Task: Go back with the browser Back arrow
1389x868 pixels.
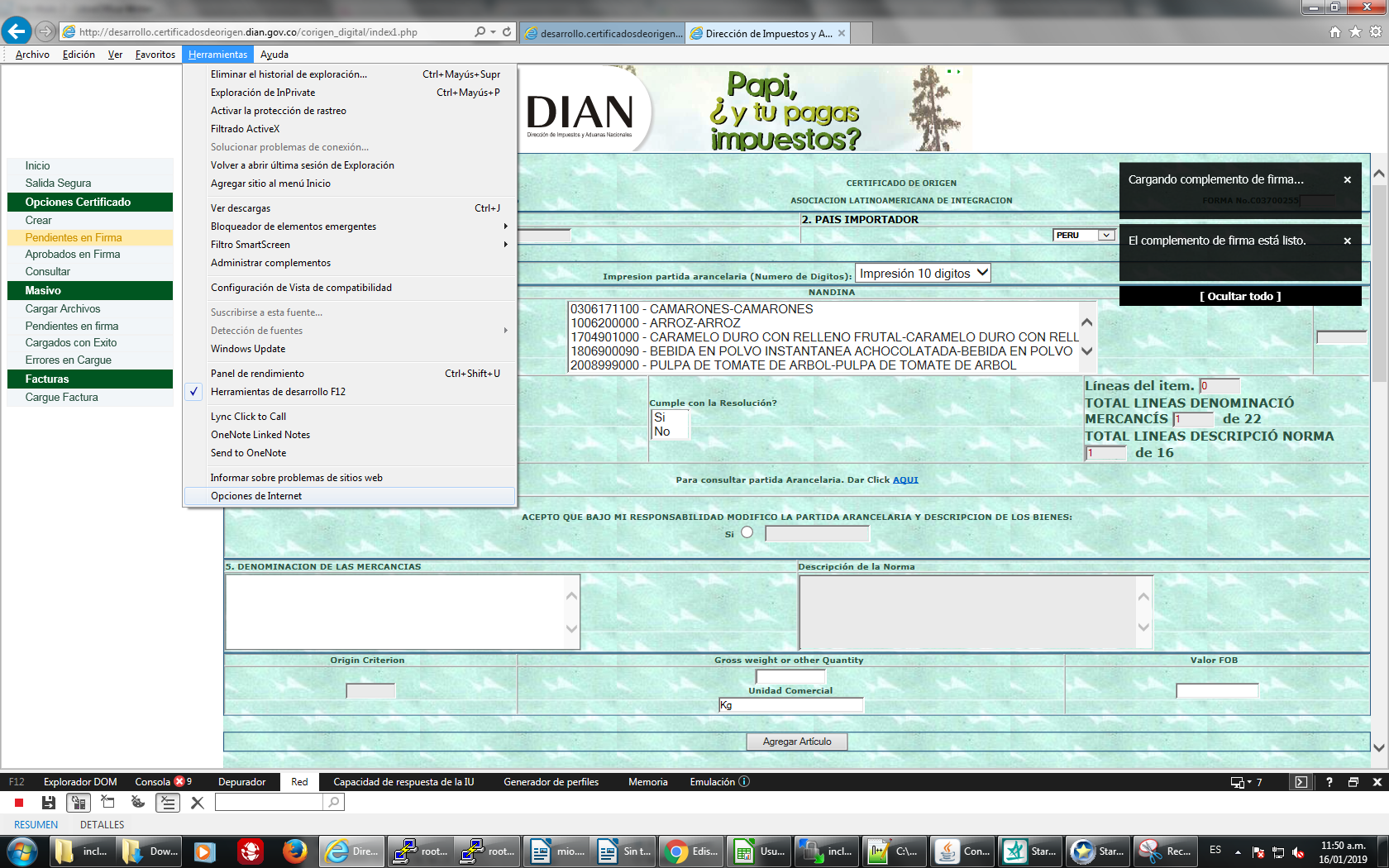Action: coord(17,31)
